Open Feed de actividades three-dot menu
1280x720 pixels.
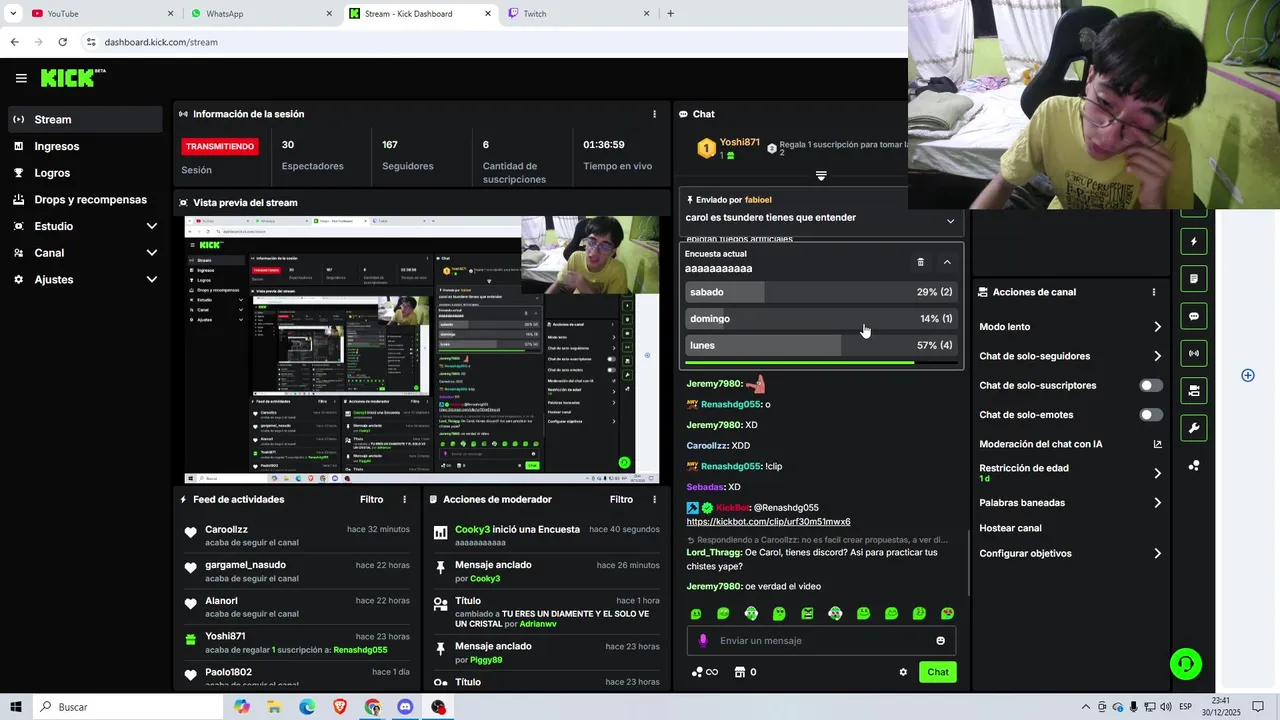[405, 499]
